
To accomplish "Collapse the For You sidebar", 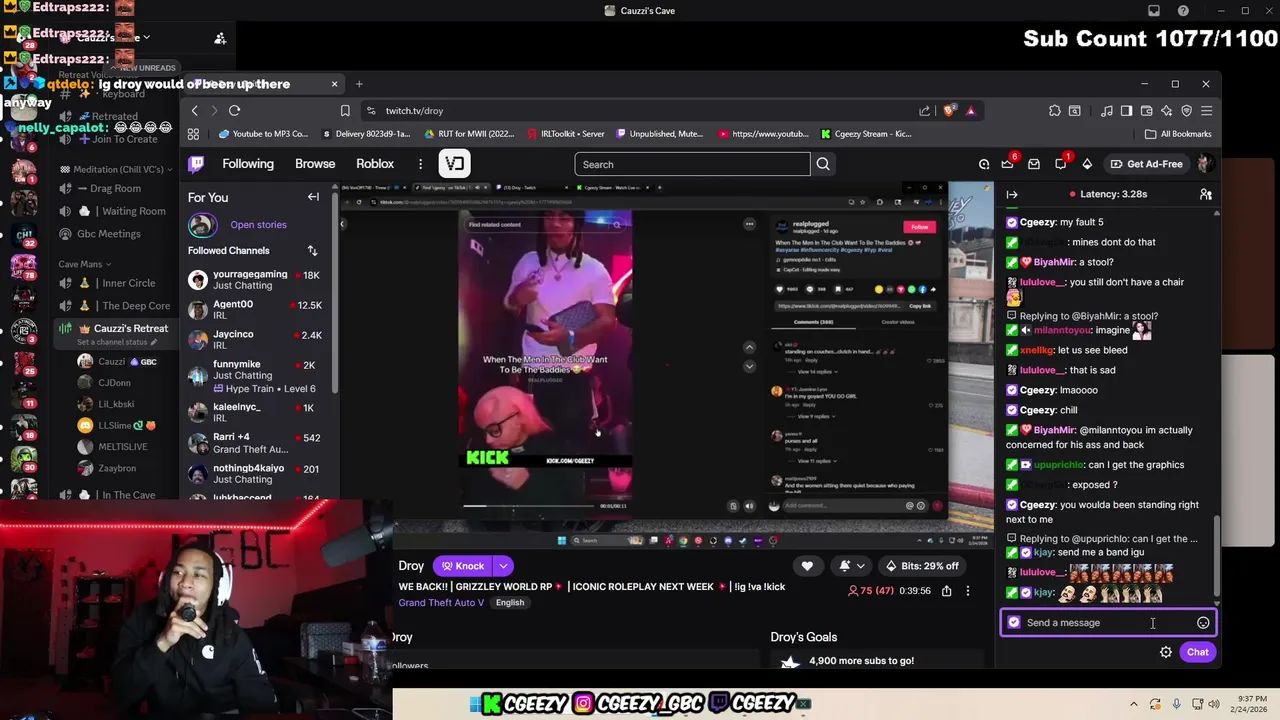I will pyautogui.click(x=313, y=197).
